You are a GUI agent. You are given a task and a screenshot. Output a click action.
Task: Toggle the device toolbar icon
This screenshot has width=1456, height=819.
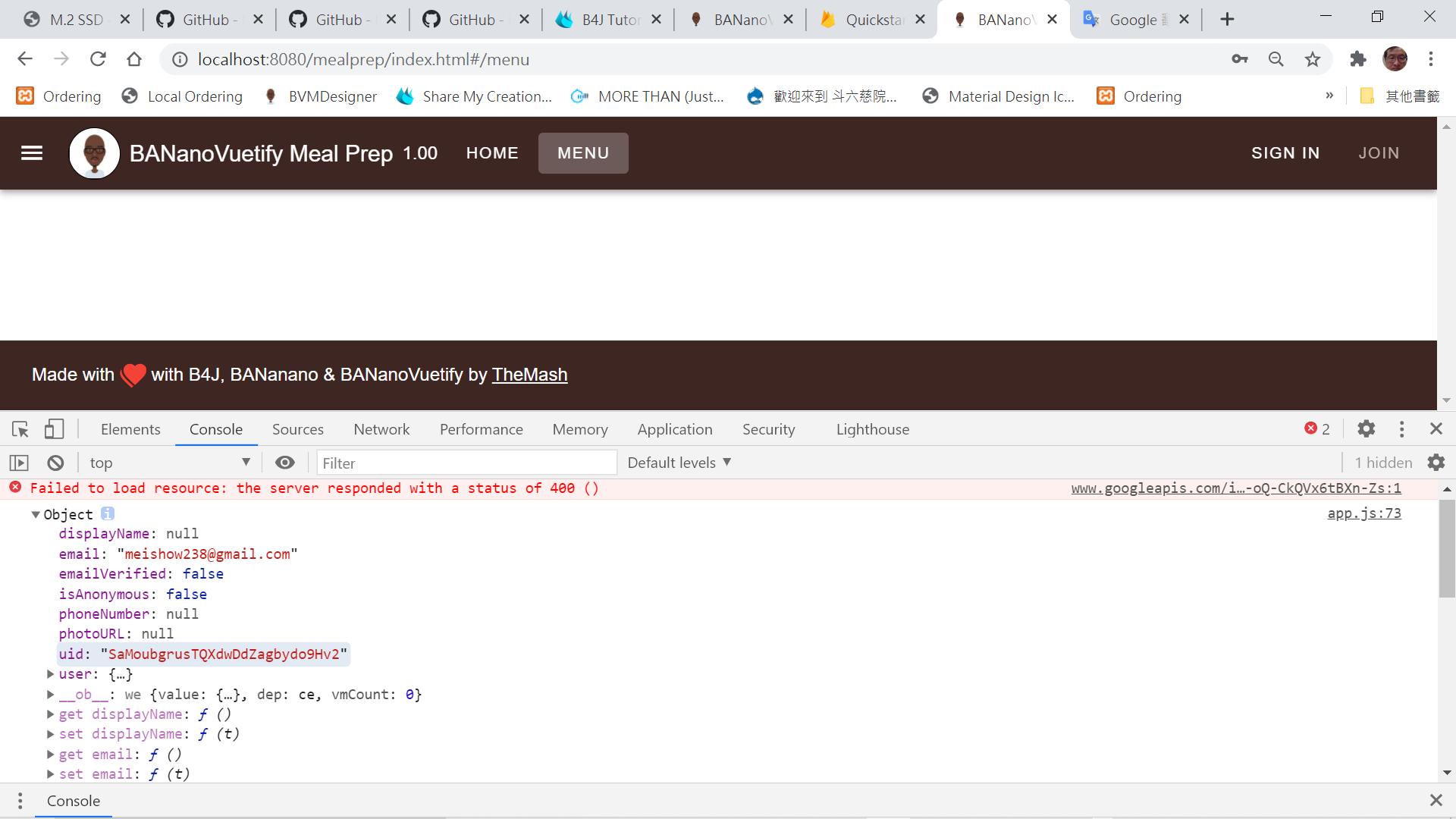point(54,429)
